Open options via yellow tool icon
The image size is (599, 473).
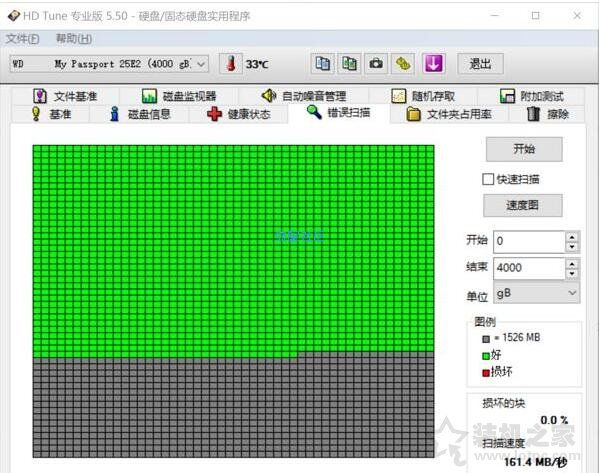(x=403, y=63)
